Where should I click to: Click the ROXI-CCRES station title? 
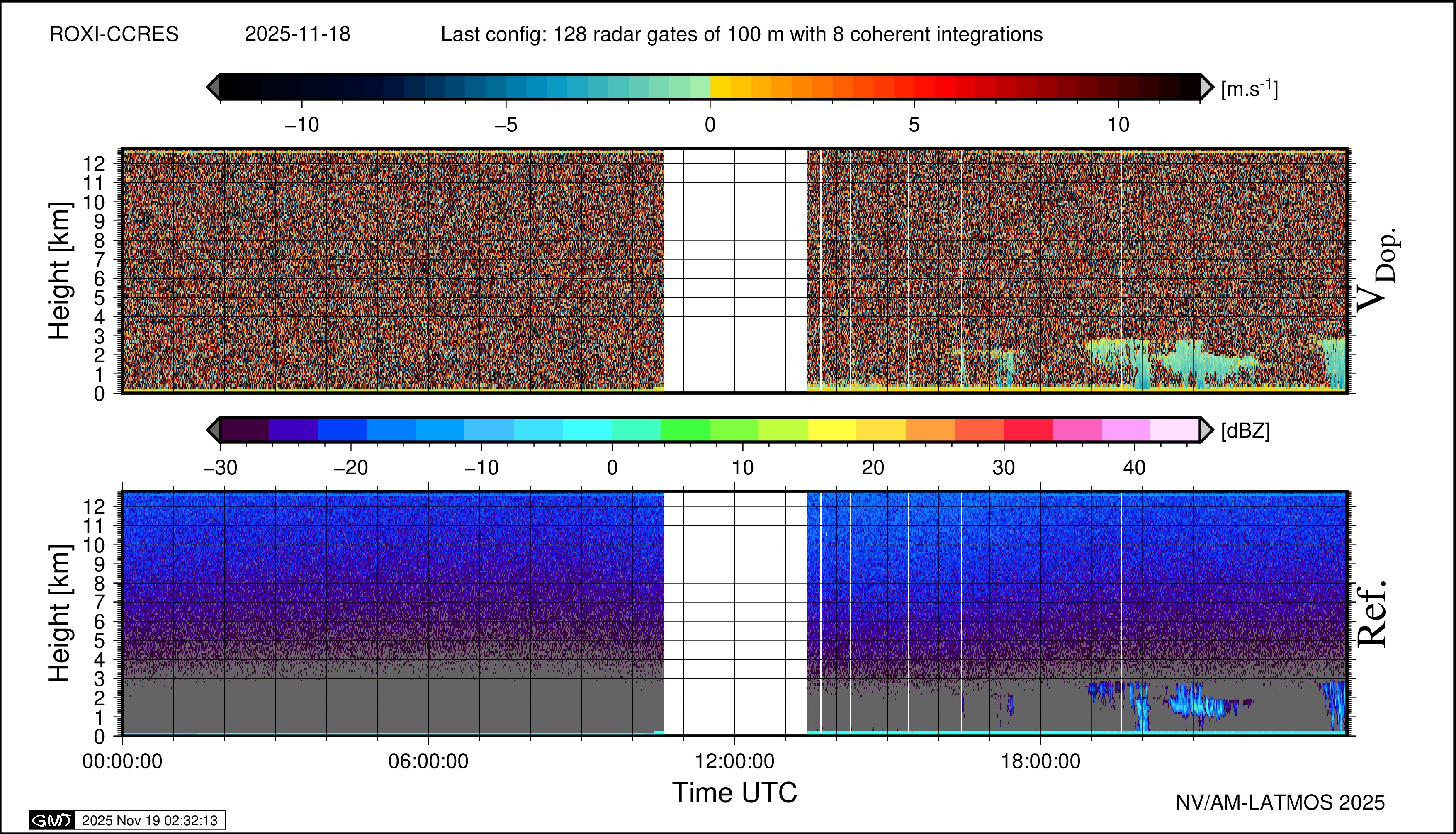(114, 34)
